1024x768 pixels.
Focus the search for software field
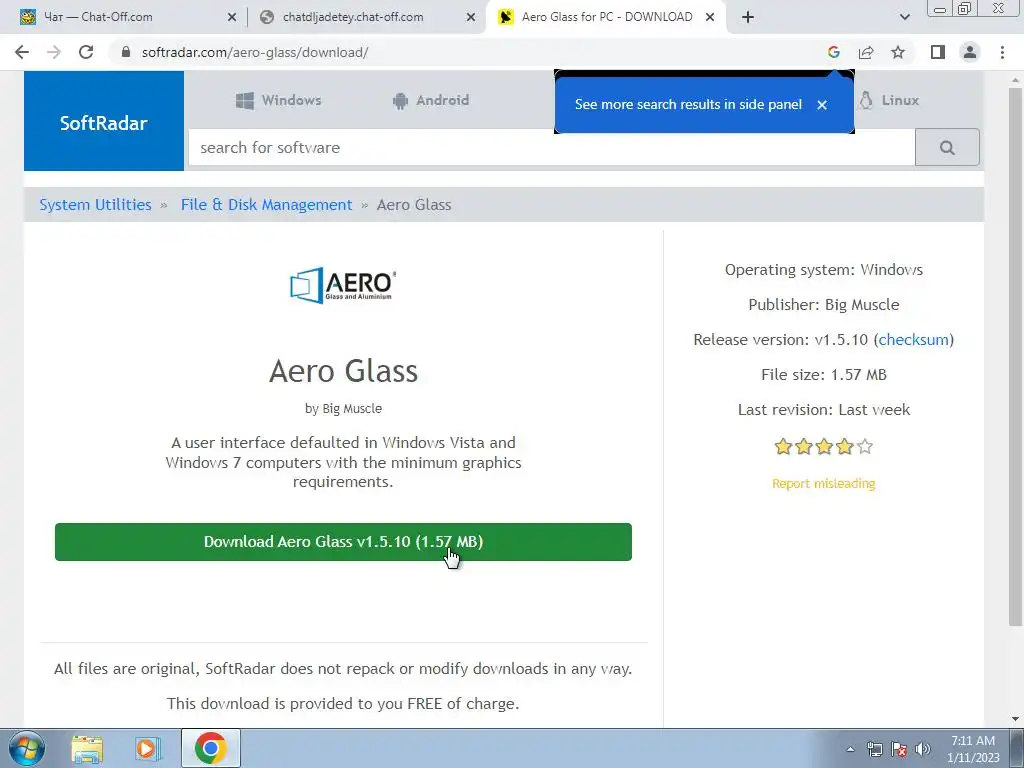tap(552, 148)
